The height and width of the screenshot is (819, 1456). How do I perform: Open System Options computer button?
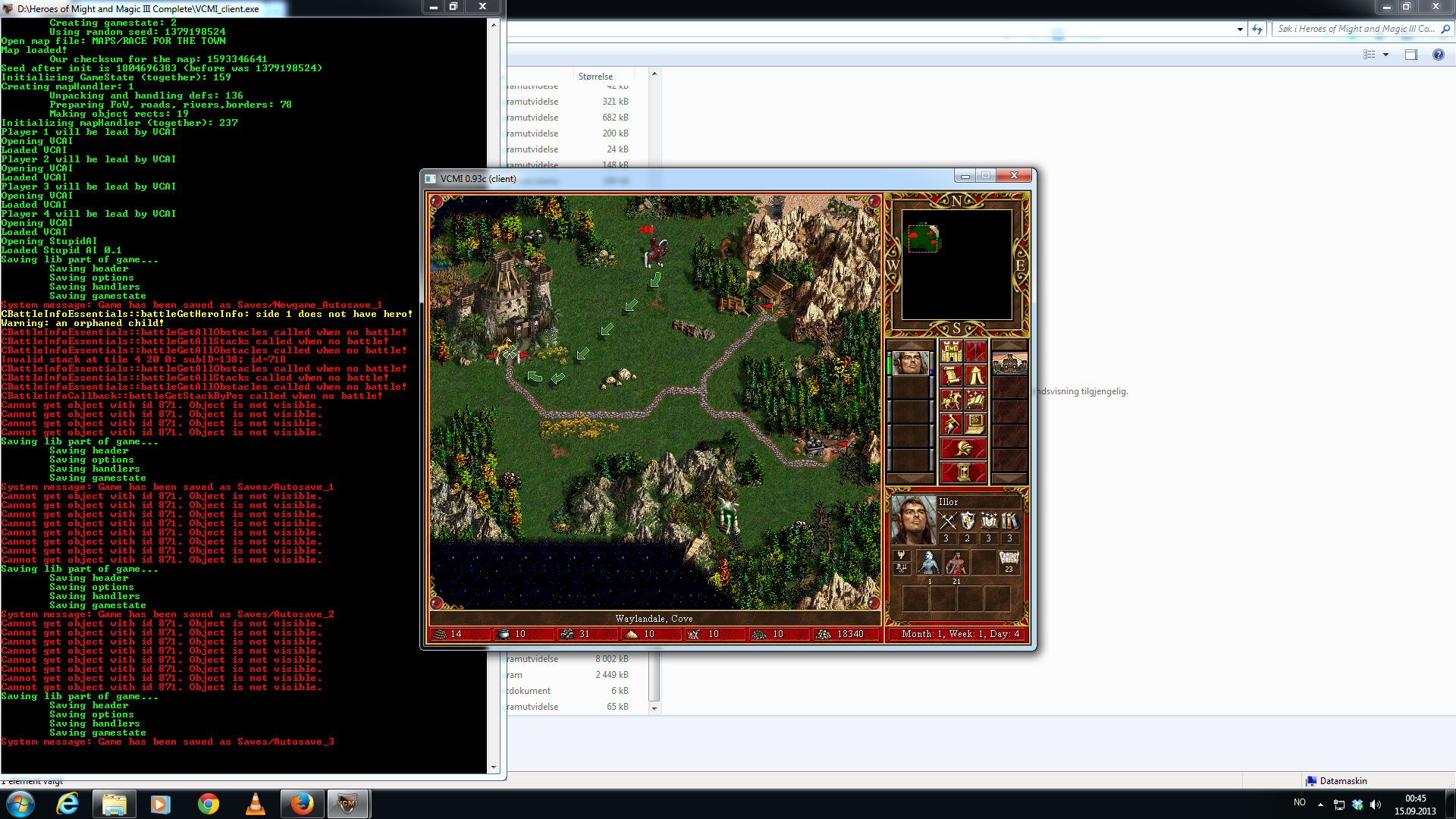[975, 425]
